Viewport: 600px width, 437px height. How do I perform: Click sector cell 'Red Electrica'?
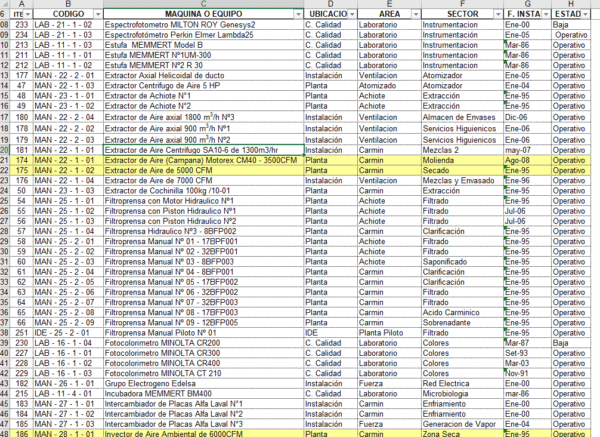pos(462,383)
